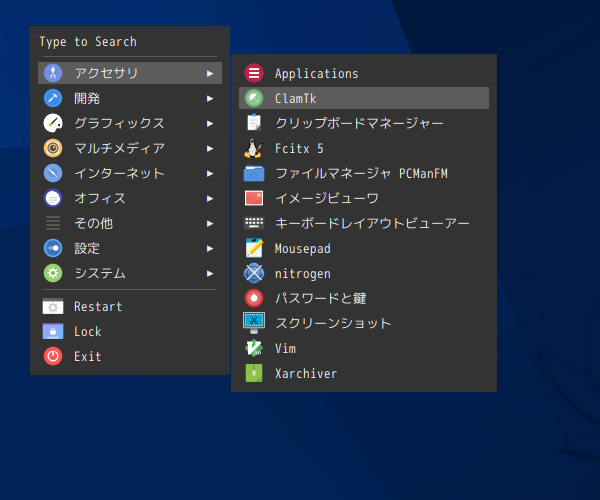Click the インターネット globe icon
This screenshot has height=500, width=600.
pyautogui.click(x=53, y=173)
